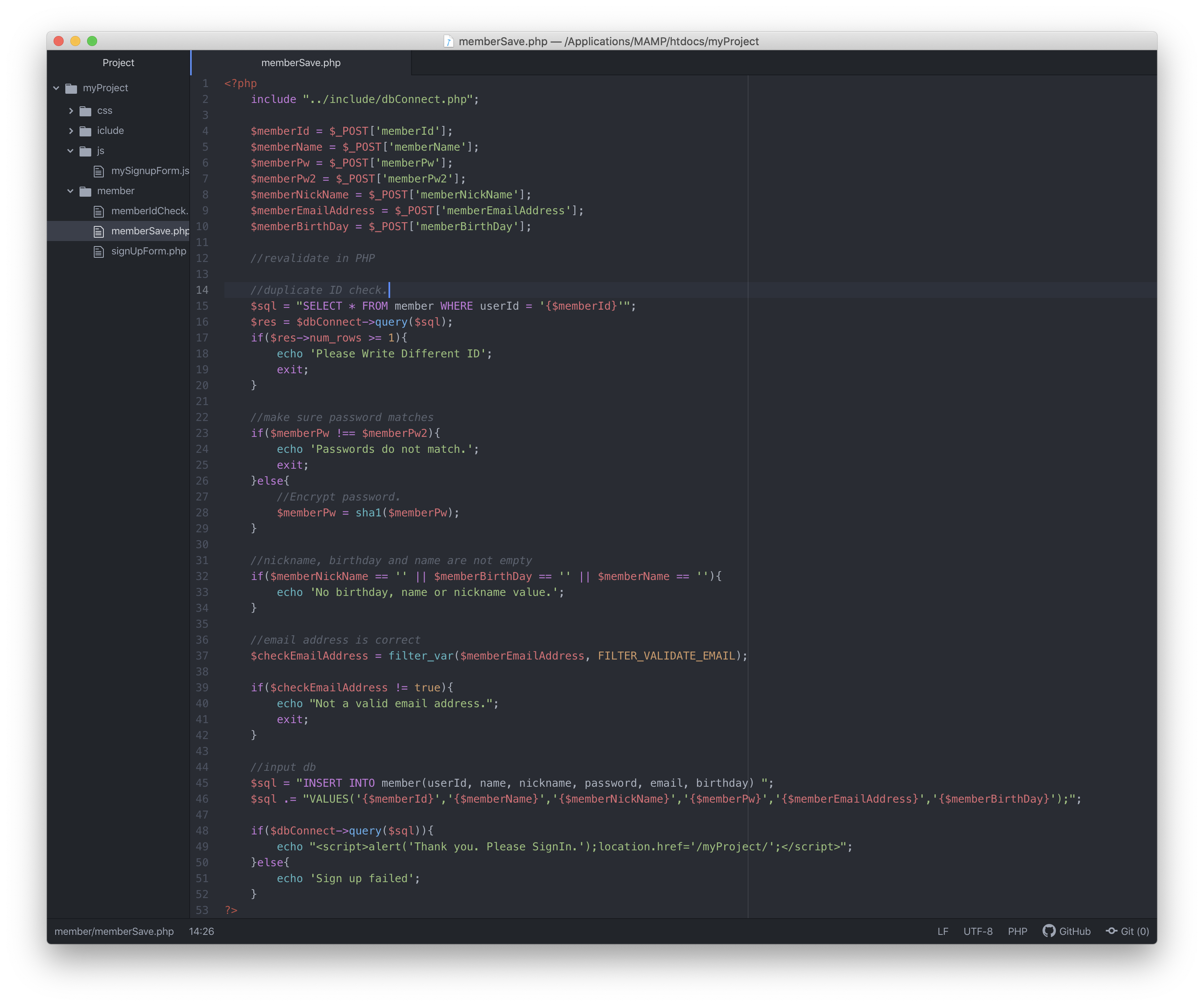Expand the iclude folder chevron
1204x1006 pixels.
pos(70,131)
